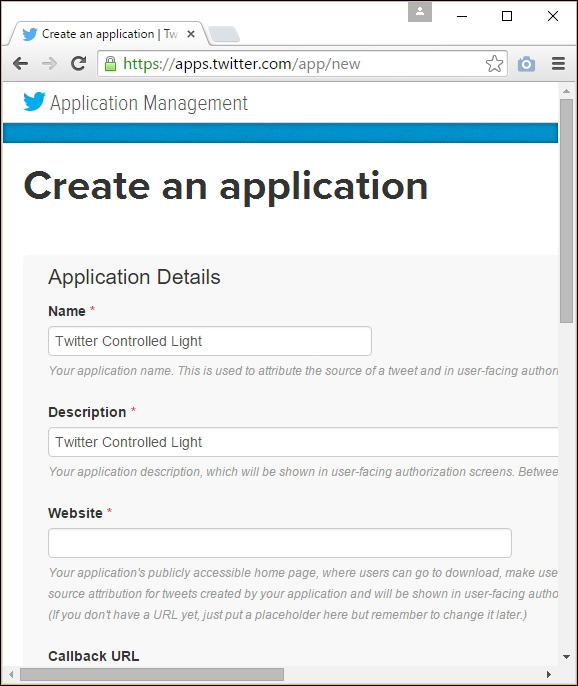The height and width of the screenshot is (686, 578).
Task: Click the 'Your application description' help text
Action: point(303,472)
